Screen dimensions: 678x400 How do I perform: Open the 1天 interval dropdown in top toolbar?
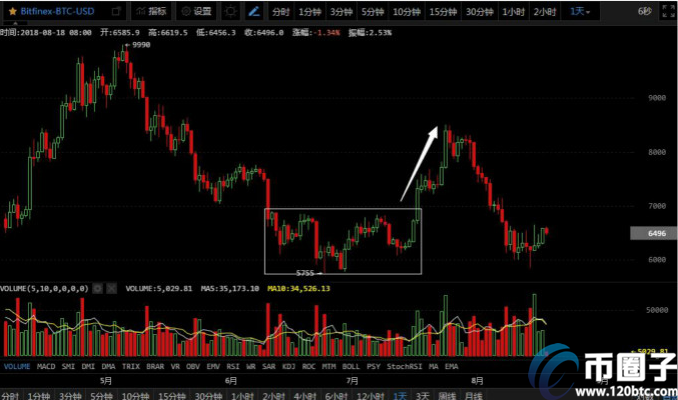coord(579,12)
